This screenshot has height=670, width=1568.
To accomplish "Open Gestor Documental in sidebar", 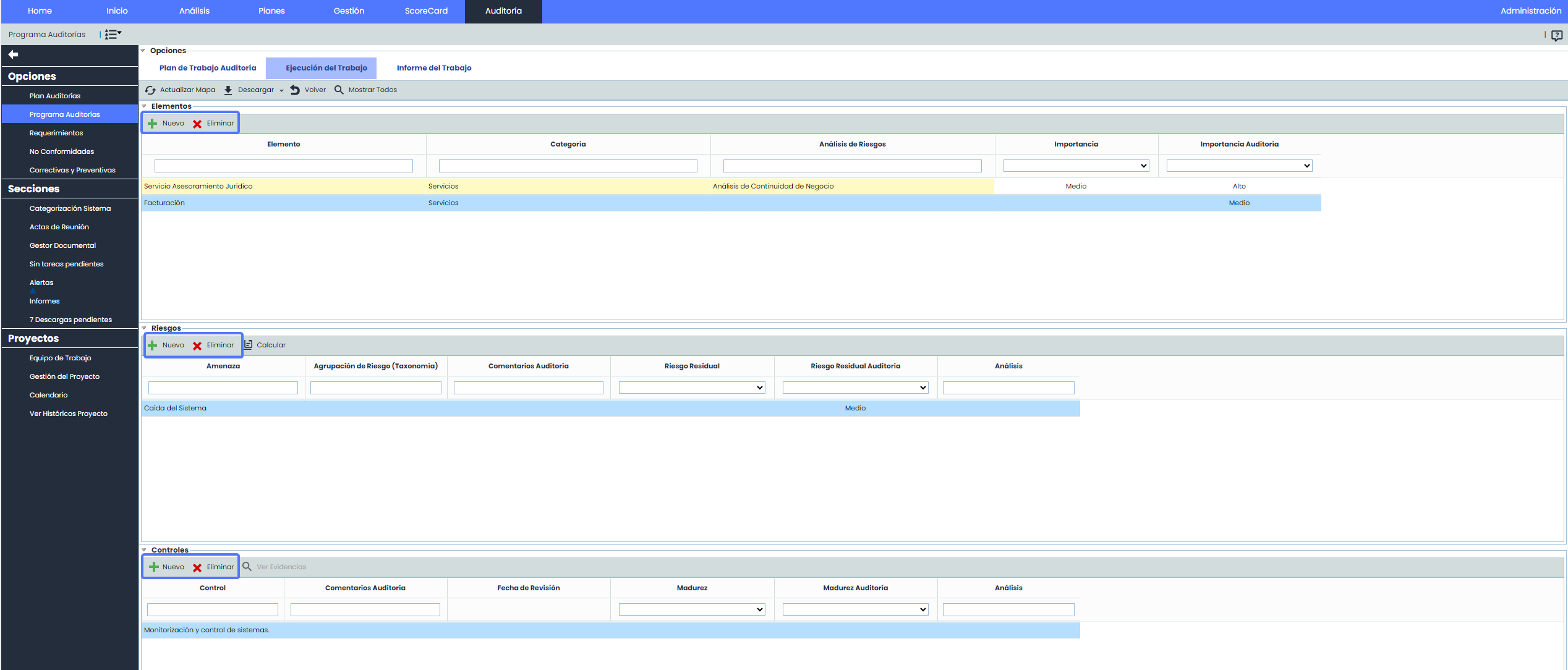I will pyautogui.click(x=62, y=245).
